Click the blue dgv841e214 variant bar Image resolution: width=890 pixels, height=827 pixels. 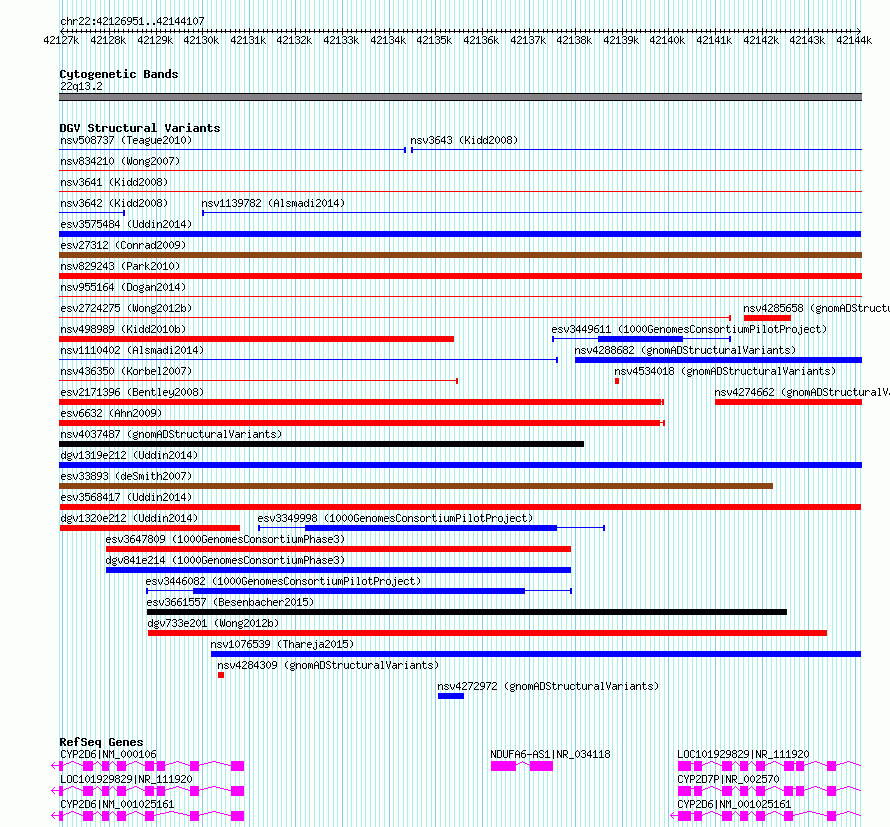(338, 570)
